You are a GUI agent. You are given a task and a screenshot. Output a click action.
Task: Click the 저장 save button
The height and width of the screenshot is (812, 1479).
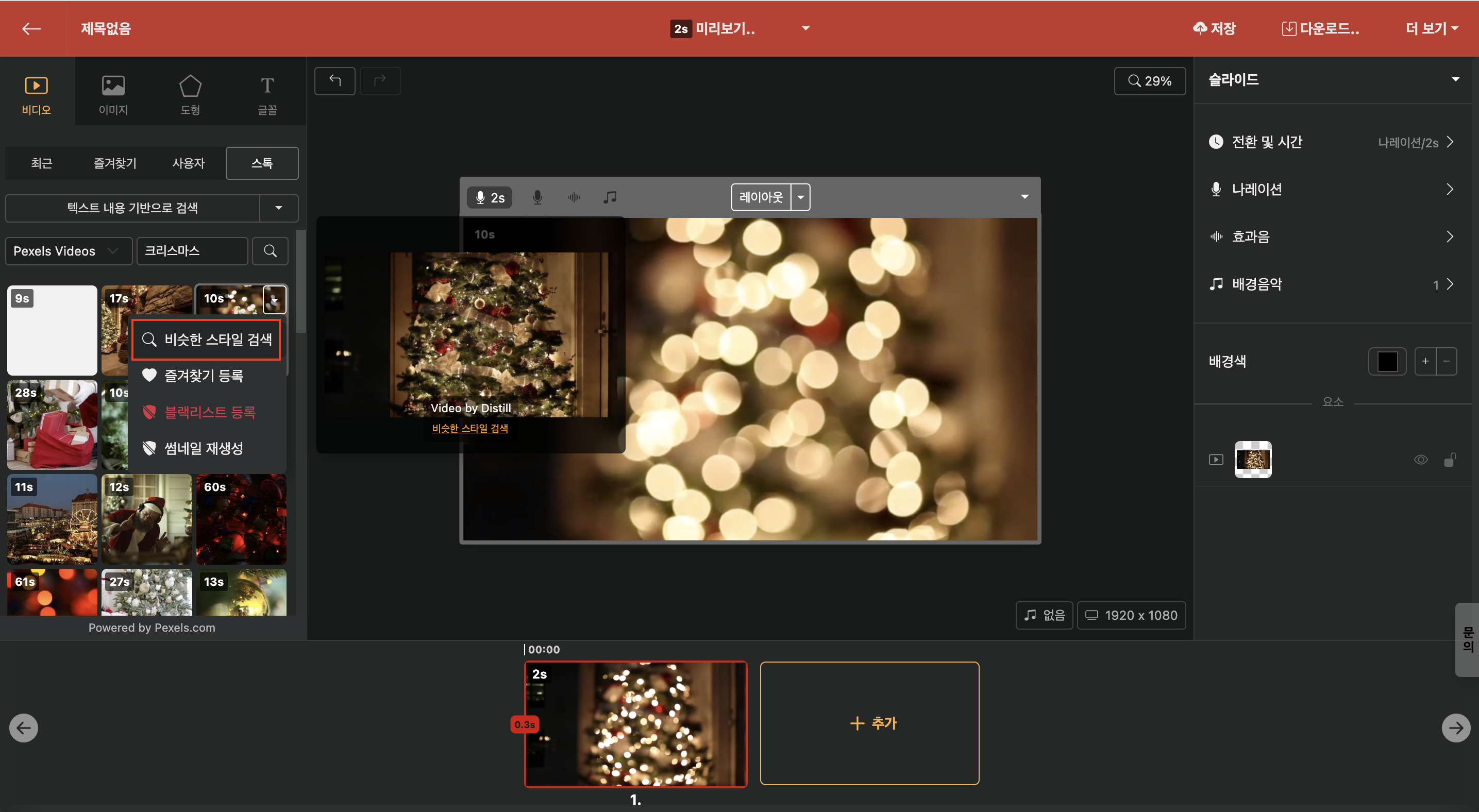coord(1214,28)
